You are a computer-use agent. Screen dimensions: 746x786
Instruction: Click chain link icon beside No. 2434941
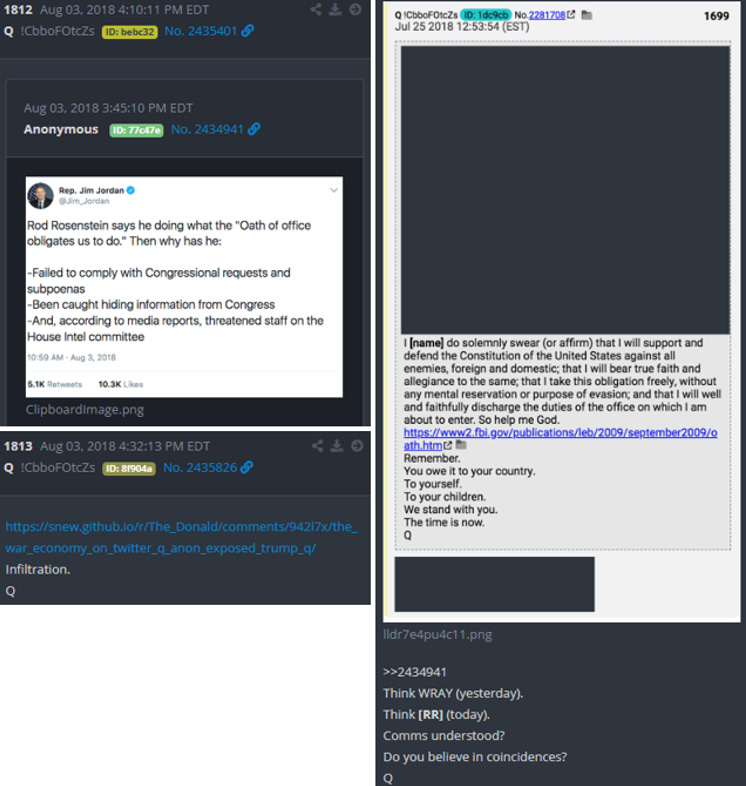coord(254,129)
